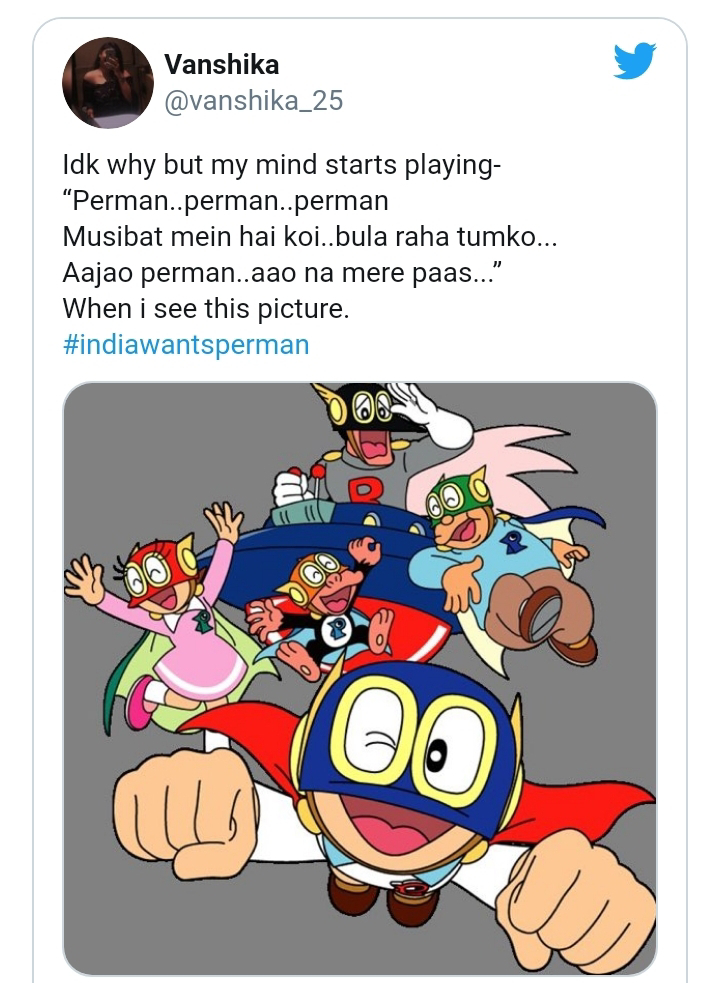Click the 'Musibat mein hai koi' line
This screenshot has width=720, height=983.
pos(310,236)
